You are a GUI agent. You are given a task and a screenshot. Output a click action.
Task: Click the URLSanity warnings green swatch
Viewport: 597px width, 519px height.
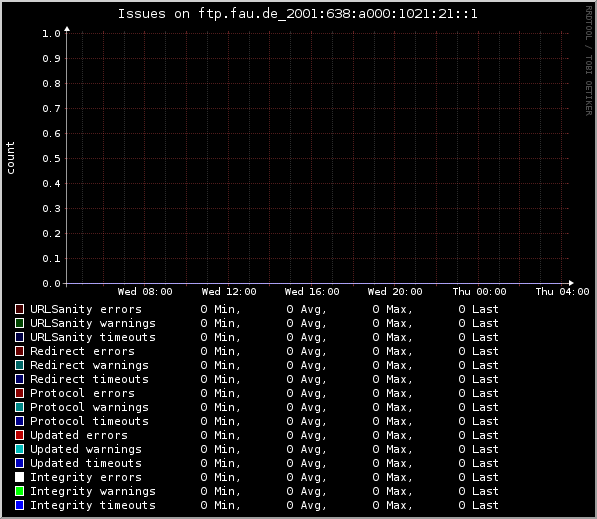(x=19, y=323)
